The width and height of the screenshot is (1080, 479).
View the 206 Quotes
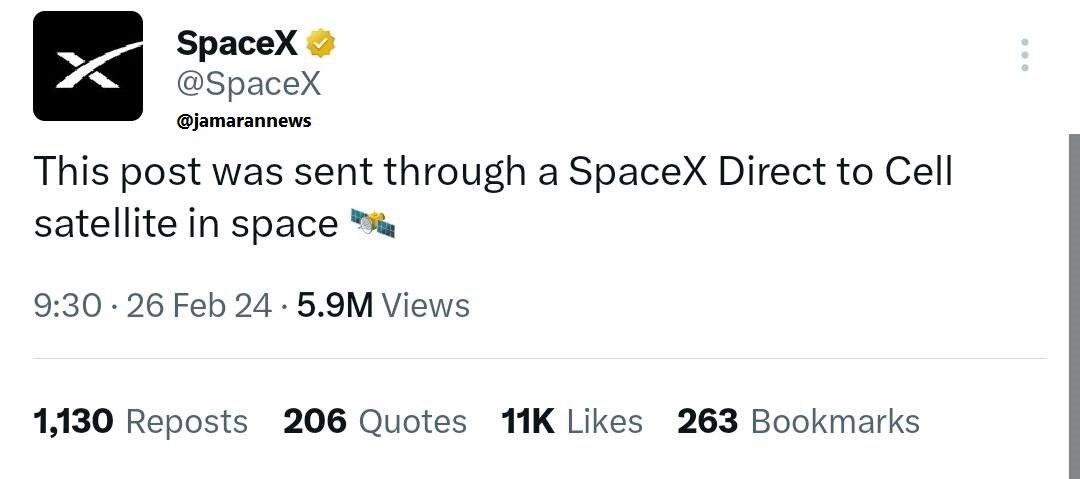pyautogui.click(x=375, y=421)
